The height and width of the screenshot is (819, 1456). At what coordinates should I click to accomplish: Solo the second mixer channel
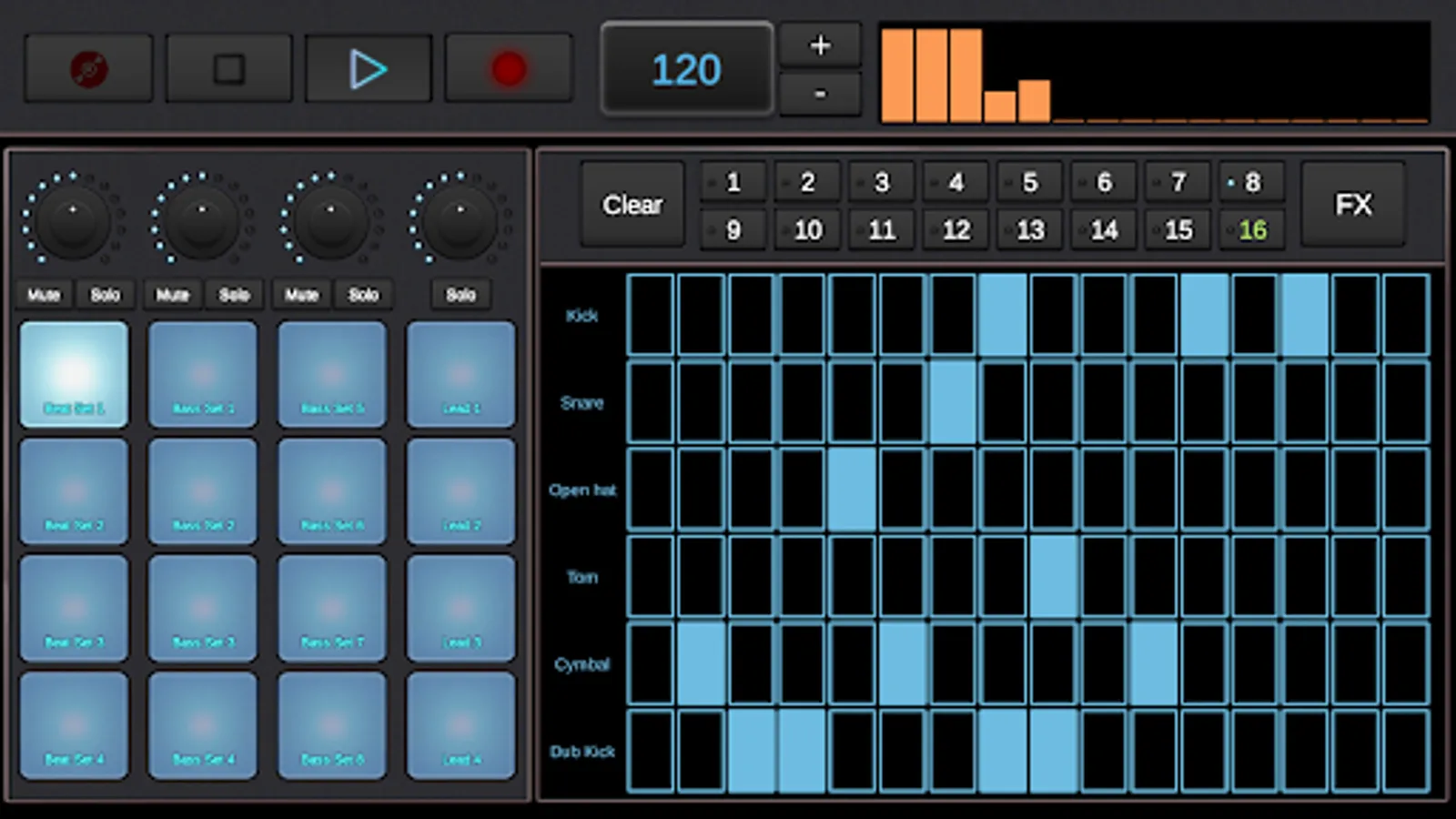point(235,294)
